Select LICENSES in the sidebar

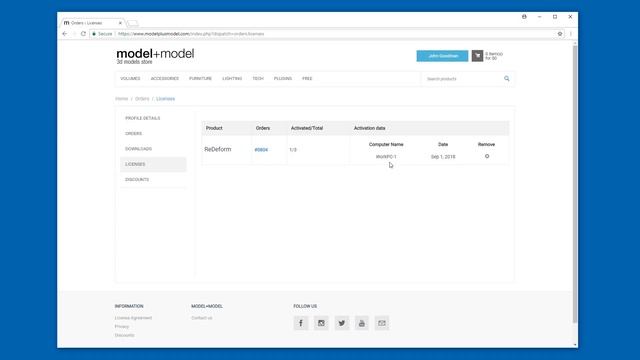153,164
